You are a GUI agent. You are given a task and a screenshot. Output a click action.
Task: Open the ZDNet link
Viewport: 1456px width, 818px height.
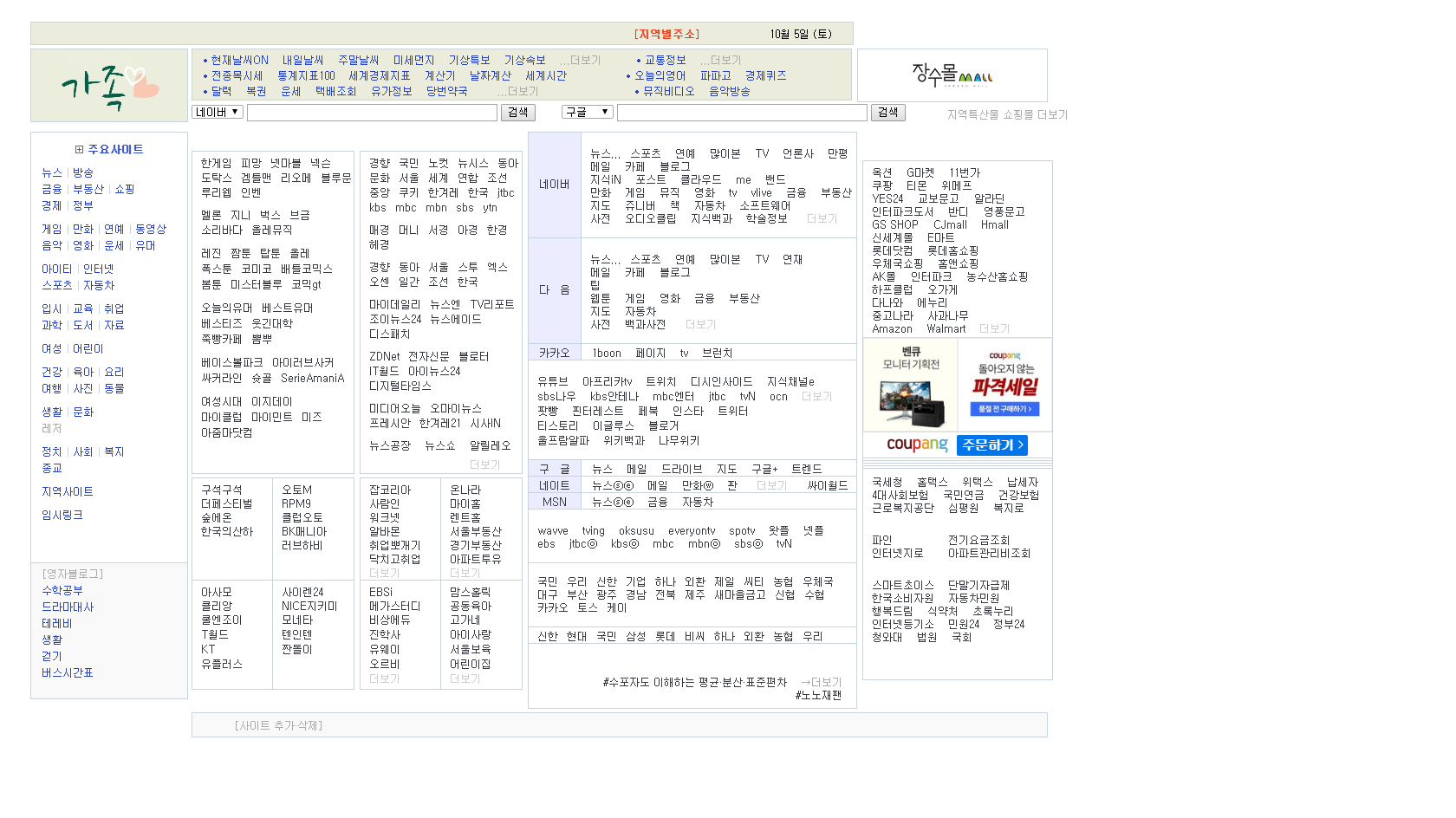tap(384, 356)
